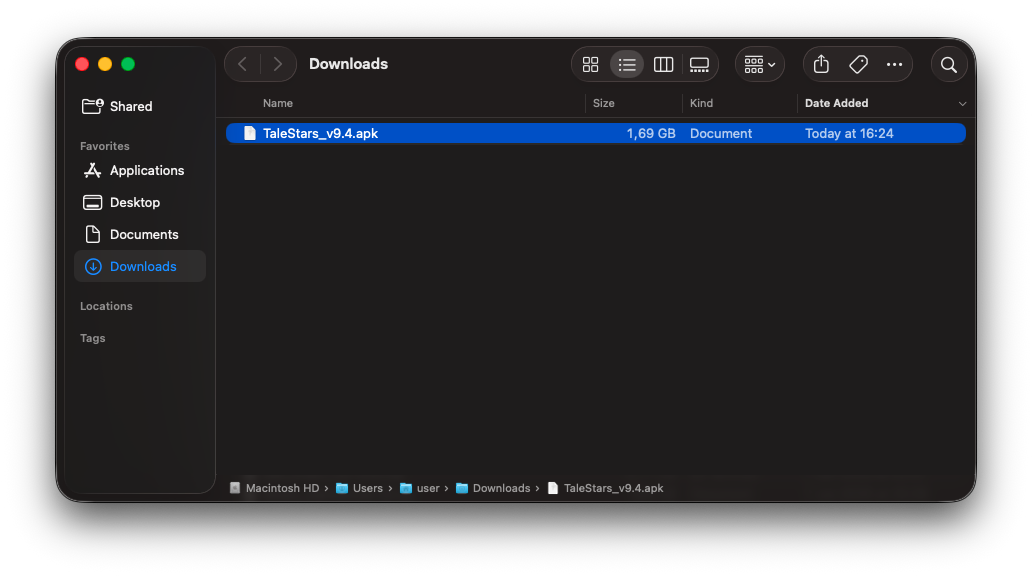Click Downloads in the path bar

tap(502, 488)
